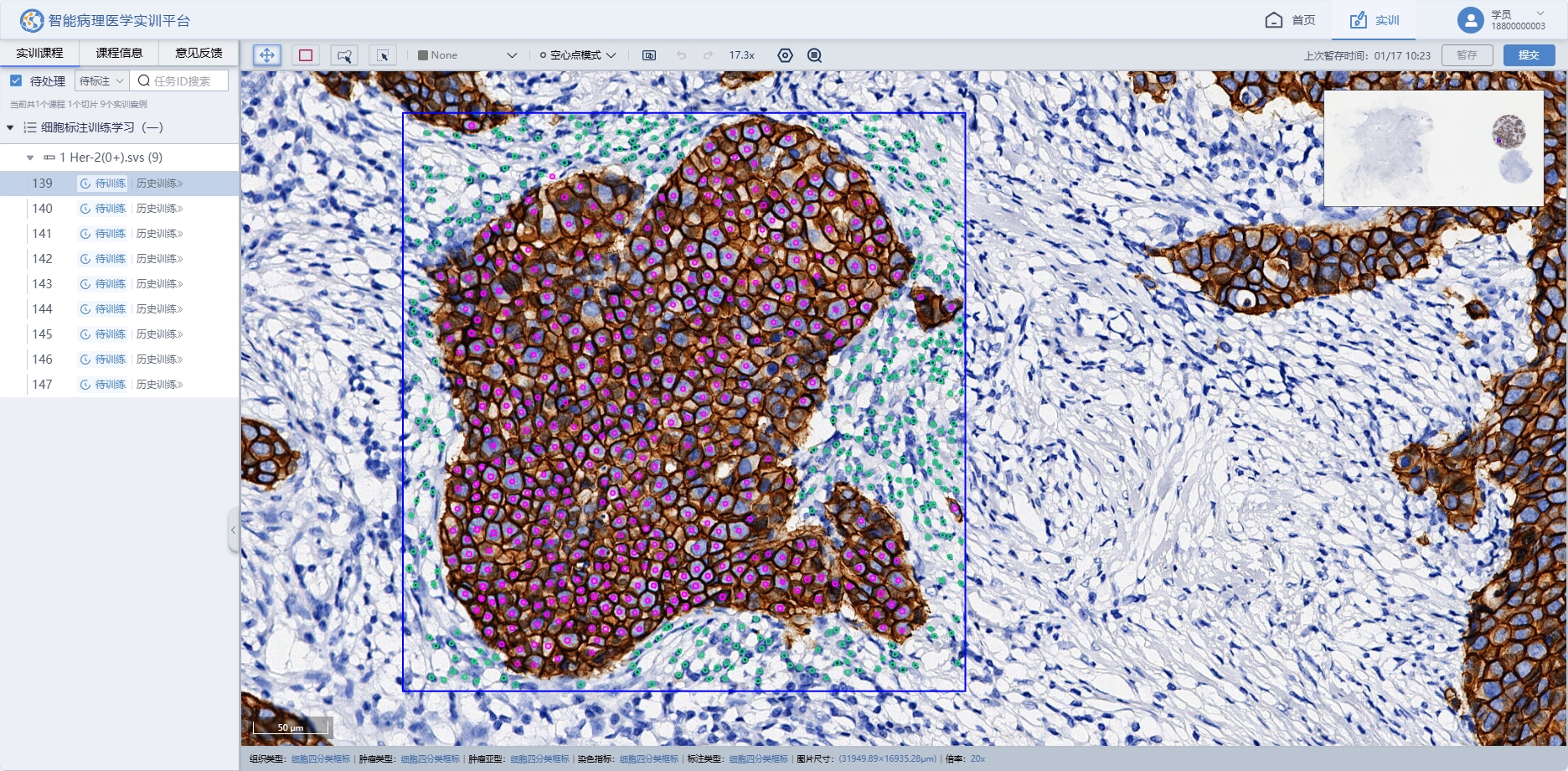
Task: Click the user avatar icon
Action: click(1471, 20)
